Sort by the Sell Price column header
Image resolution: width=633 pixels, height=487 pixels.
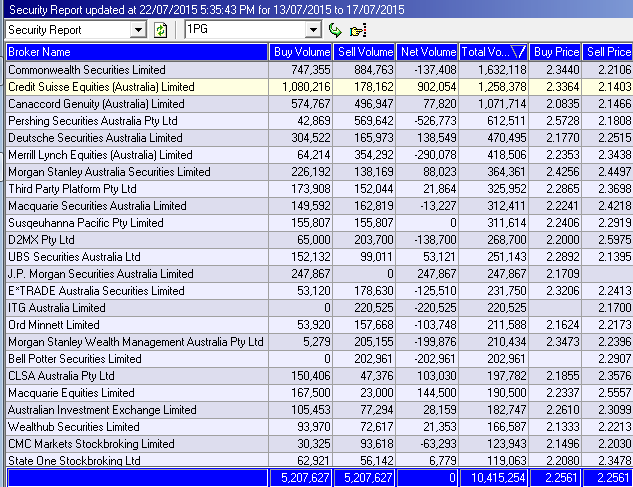click(x=608, y=52)
